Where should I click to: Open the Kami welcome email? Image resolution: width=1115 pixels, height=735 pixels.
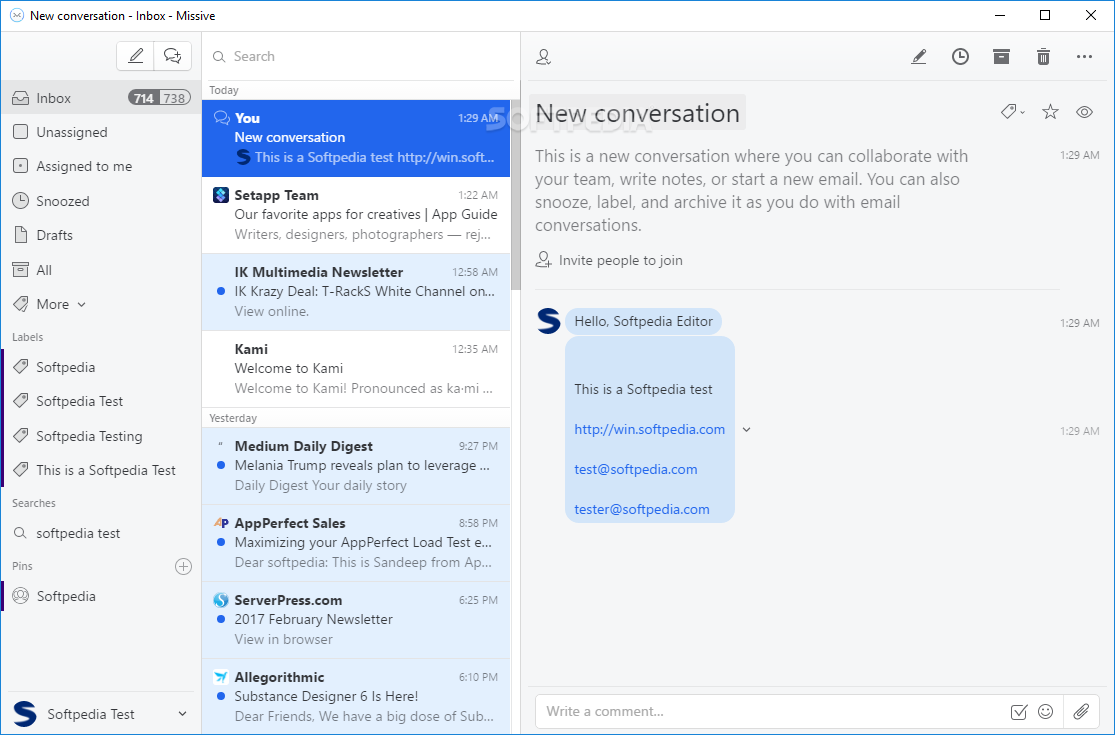click(x=356, y=369)
